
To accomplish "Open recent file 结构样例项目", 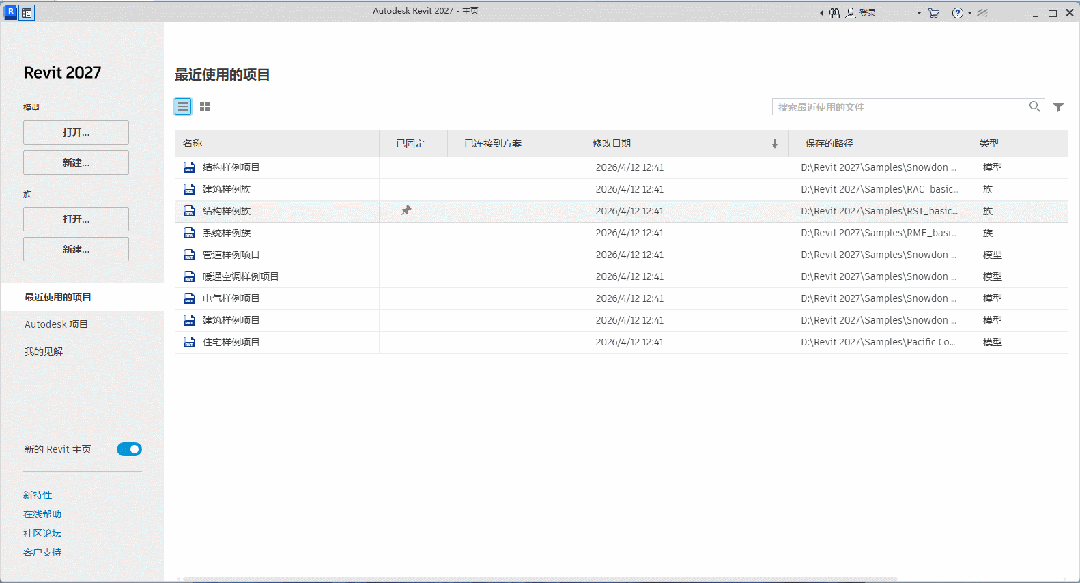I will coord(231,167).
